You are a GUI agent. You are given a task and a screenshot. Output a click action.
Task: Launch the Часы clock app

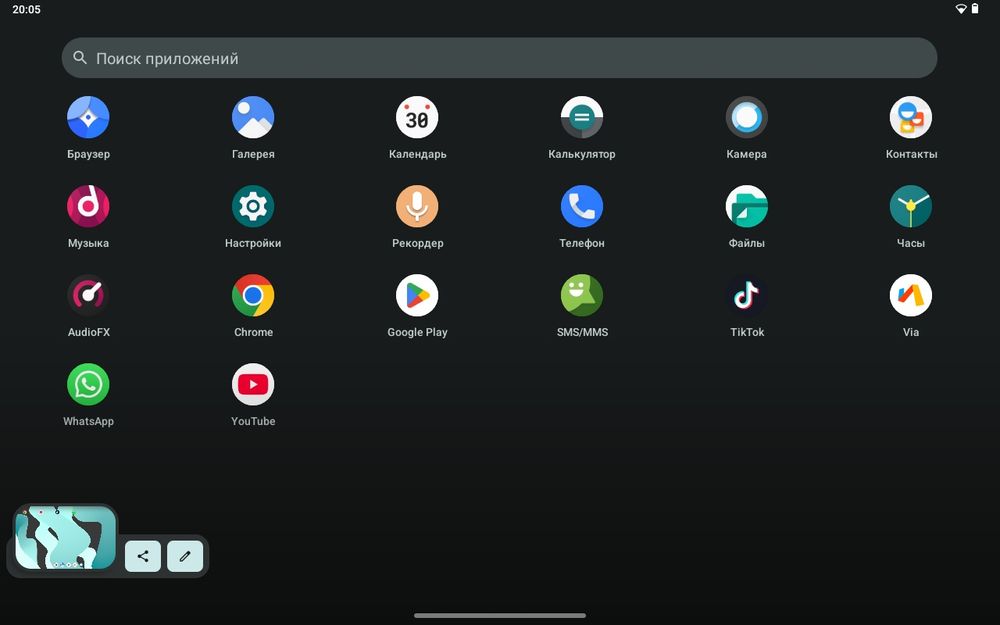pyautogui.click(x=911, y=206)
